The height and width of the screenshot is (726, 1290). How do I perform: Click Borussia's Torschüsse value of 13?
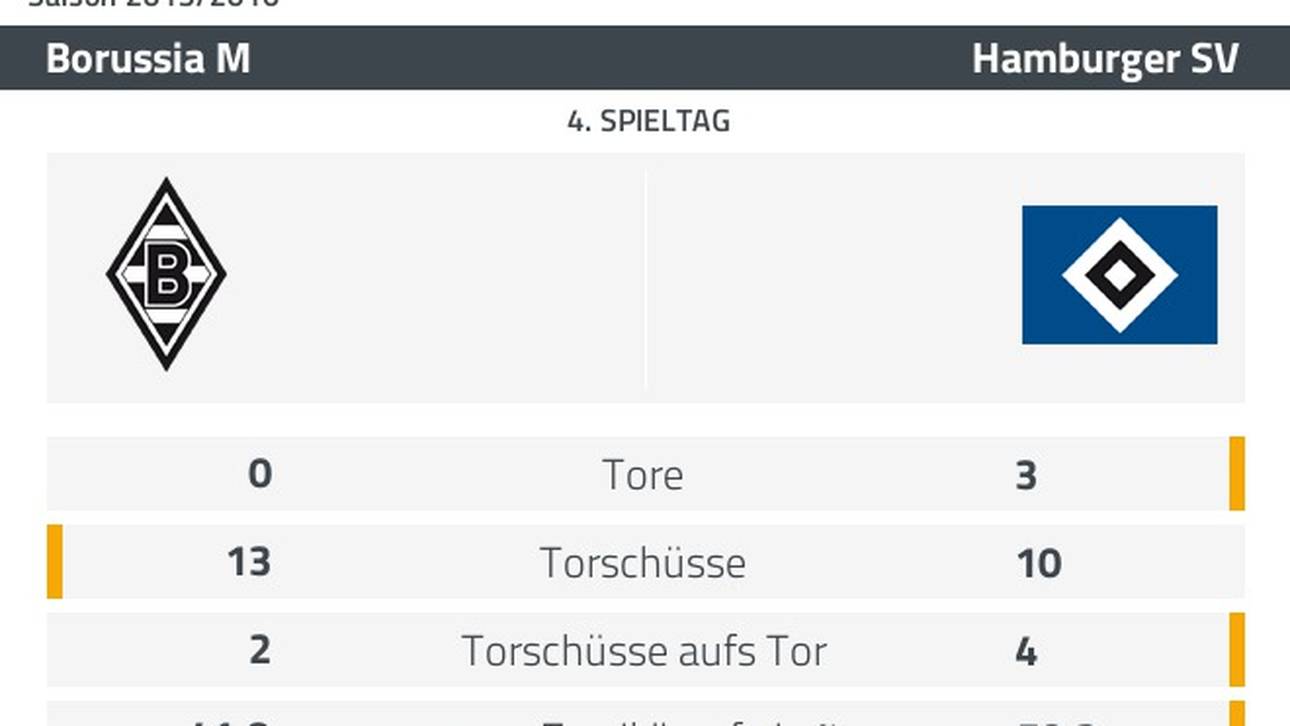click(248, 562)
